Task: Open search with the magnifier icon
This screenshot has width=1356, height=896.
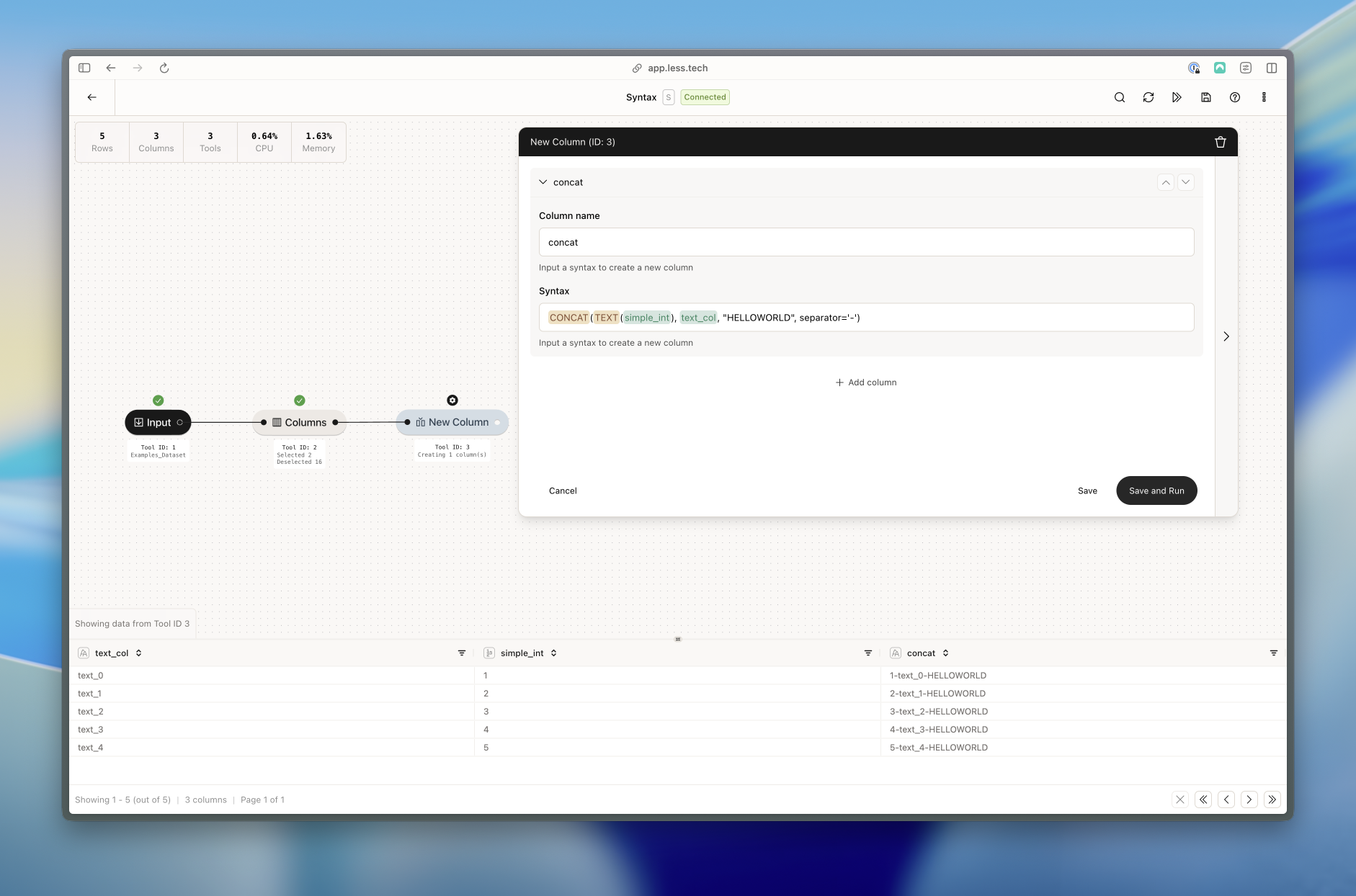Action: click(1120, 97)
